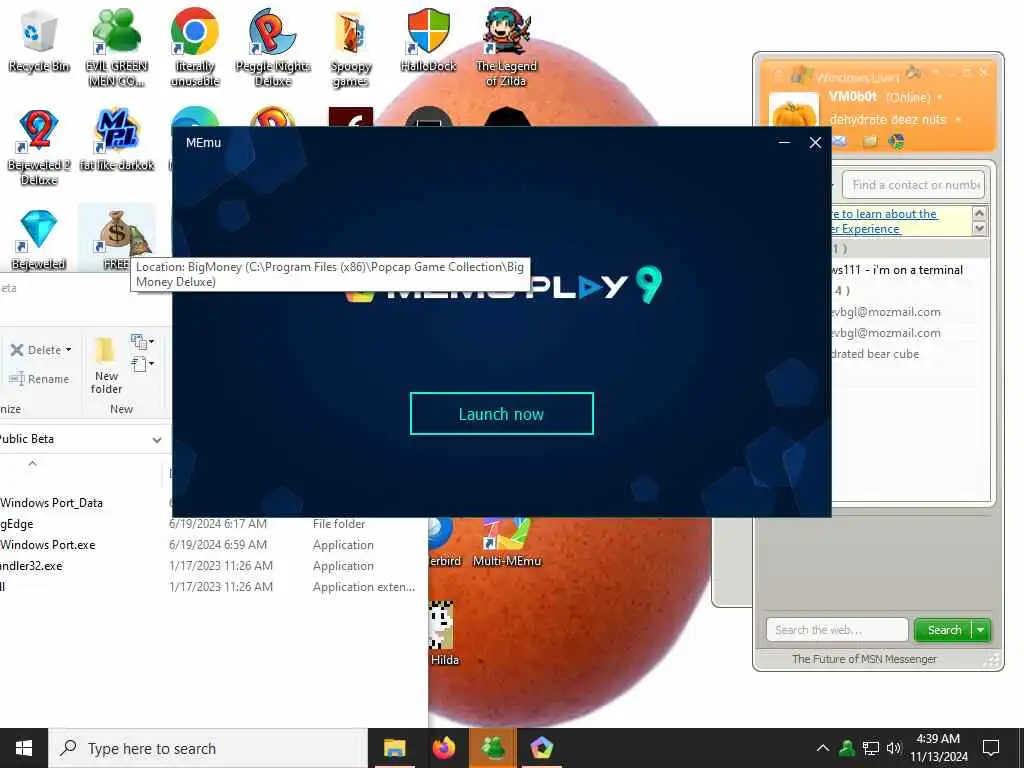Open HalloDock shield shortcut
1024x768 pixels.
pyautogui.click(x=428, y=40)
